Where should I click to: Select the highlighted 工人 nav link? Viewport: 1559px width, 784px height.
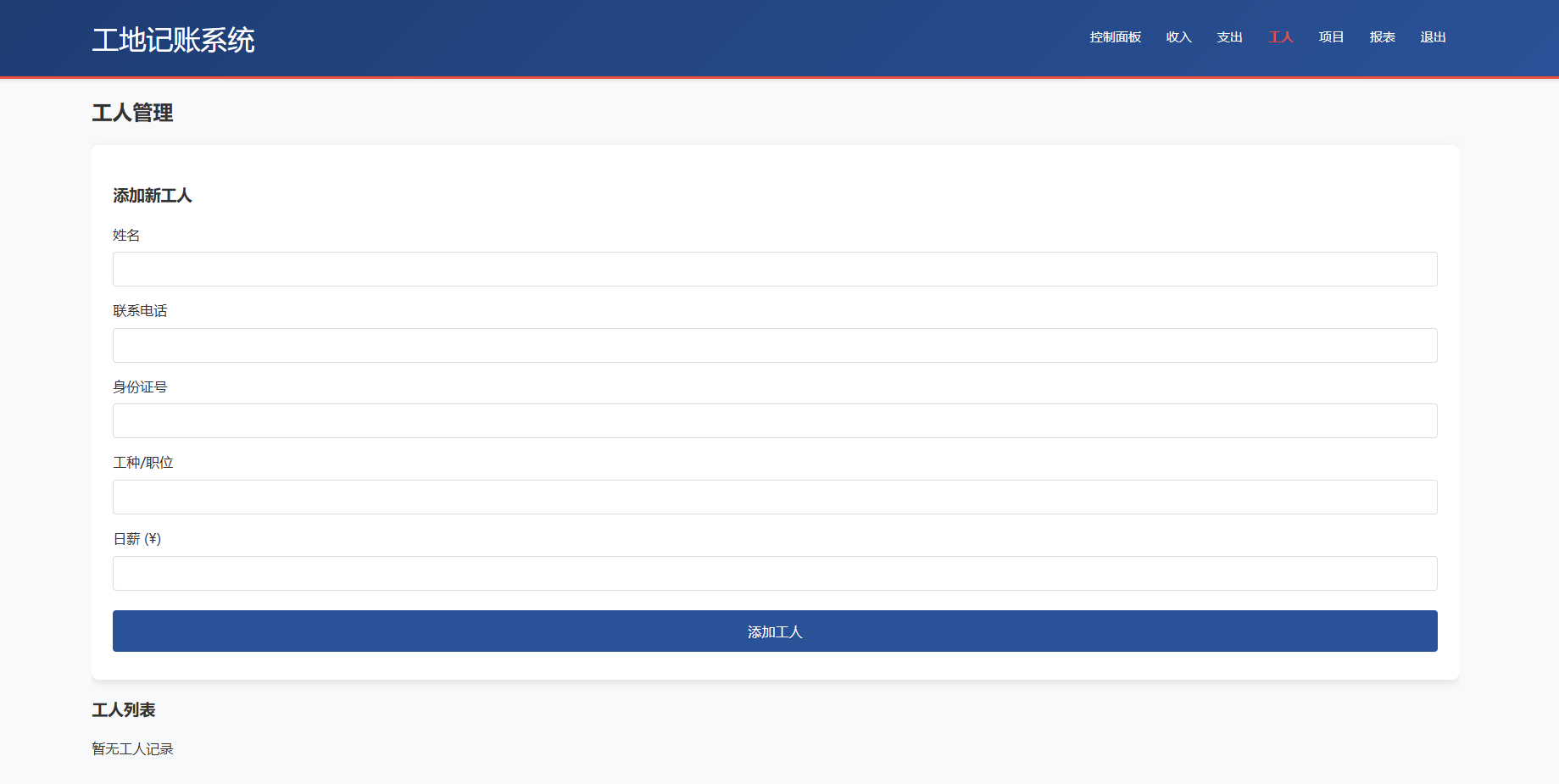[x=1280, y=37]
